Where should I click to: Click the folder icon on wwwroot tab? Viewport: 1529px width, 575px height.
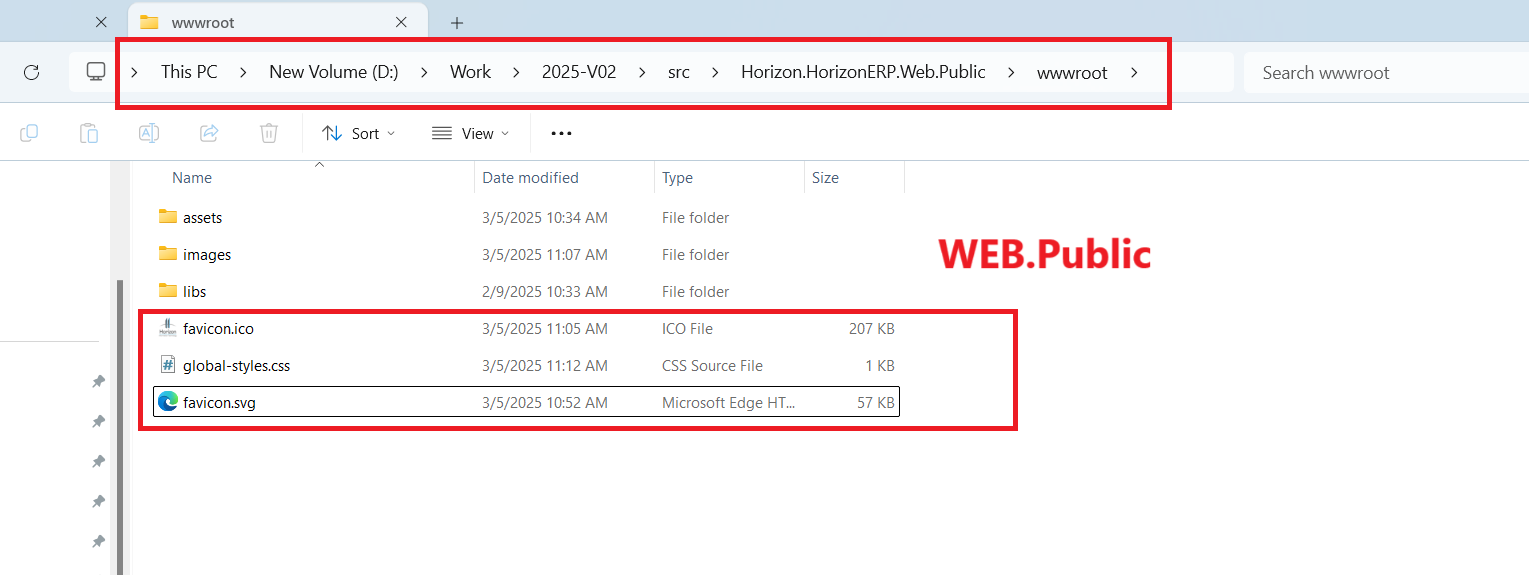[149, 22]
